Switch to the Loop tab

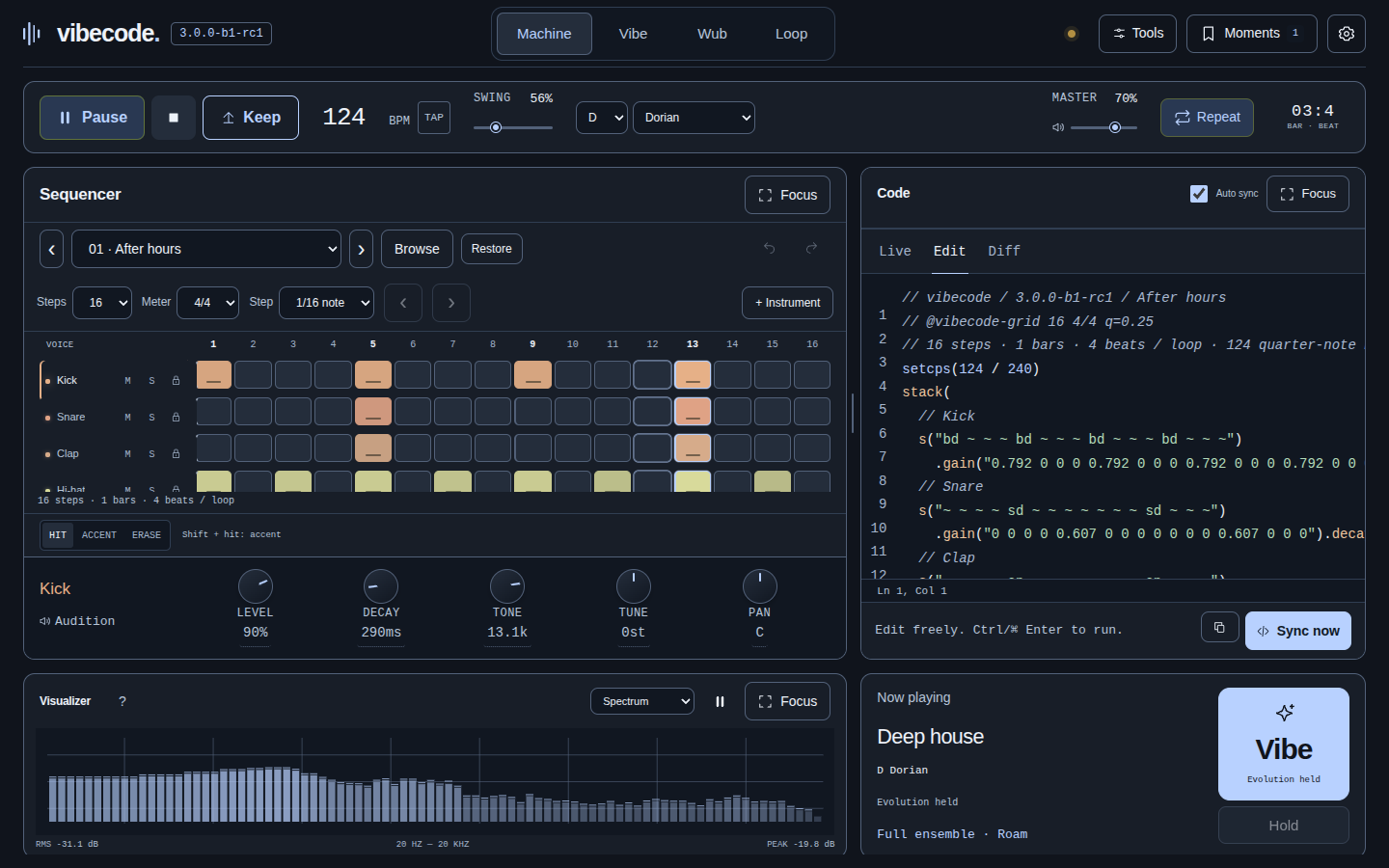pyautogui.click(x=791, y=34)
